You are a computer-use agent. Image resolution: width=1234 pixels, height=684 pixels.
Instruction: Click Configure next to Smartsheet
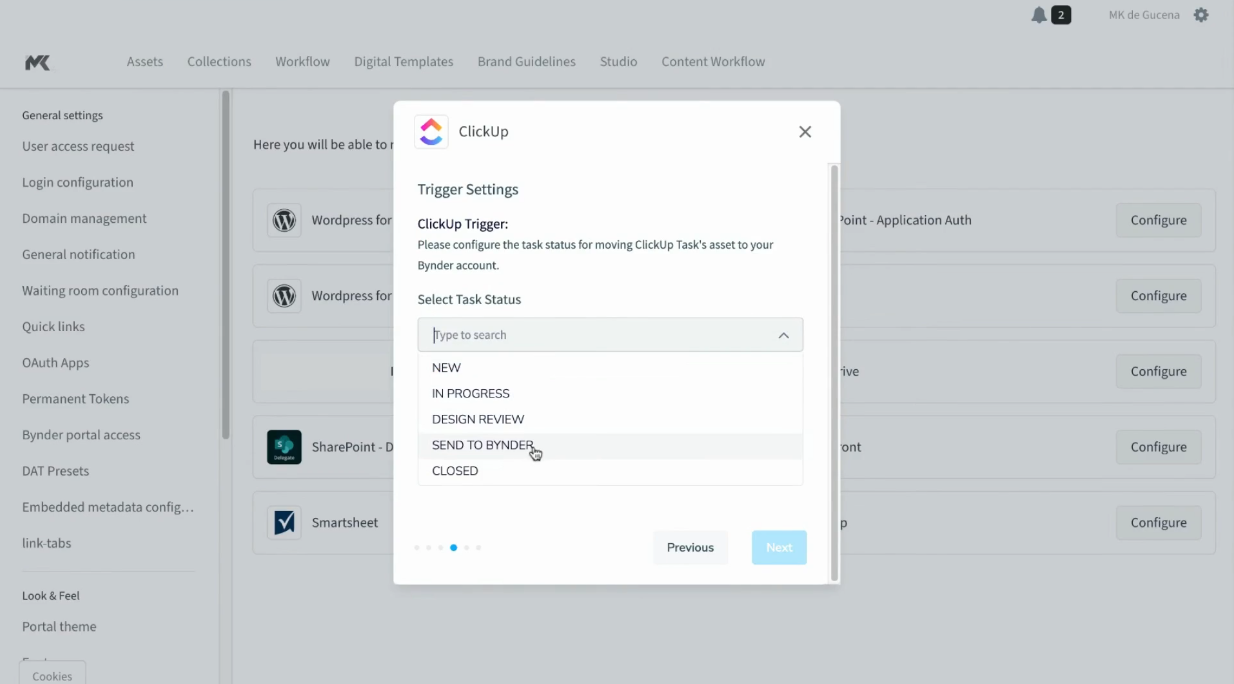1158,522
